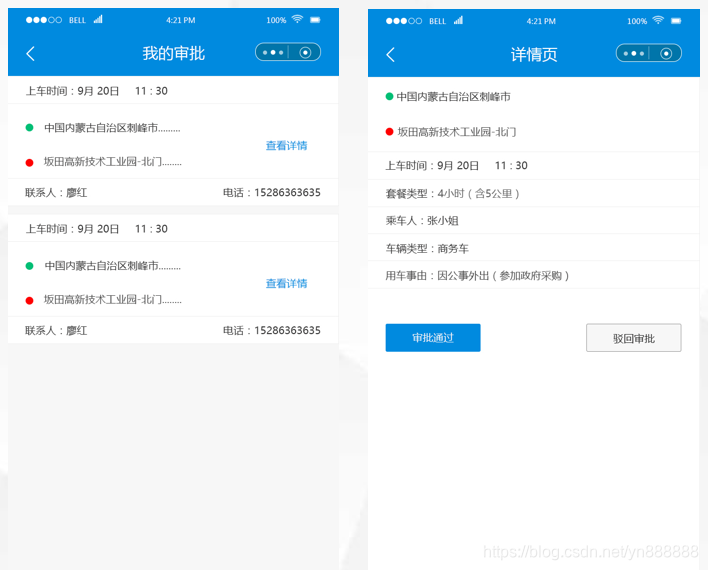The width and height of the screenshot is (708, 570).
Task: Tap red destination dot on 详情页
Action: pos(389,131)
